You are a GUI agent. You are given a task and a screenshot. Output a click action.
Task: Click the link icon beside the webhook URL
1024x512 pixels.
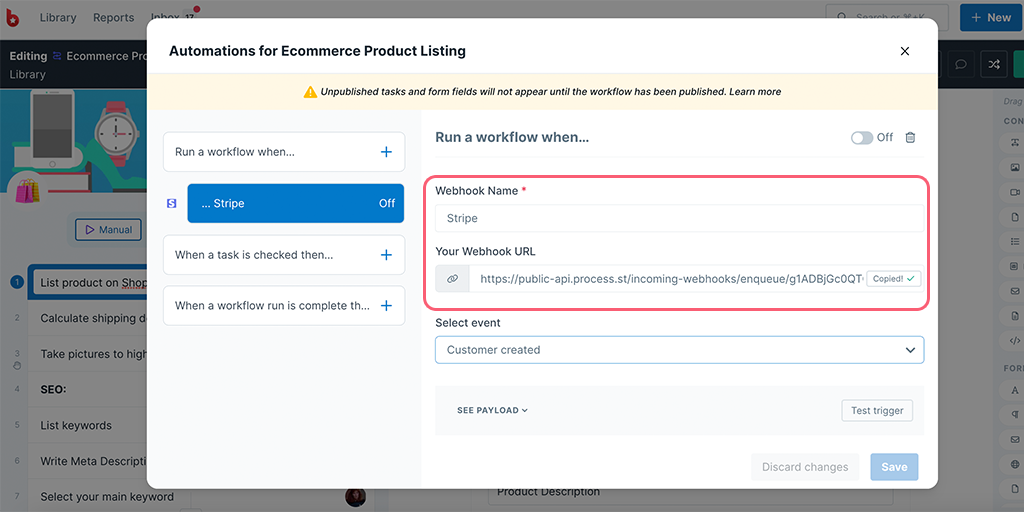(452, 279)
